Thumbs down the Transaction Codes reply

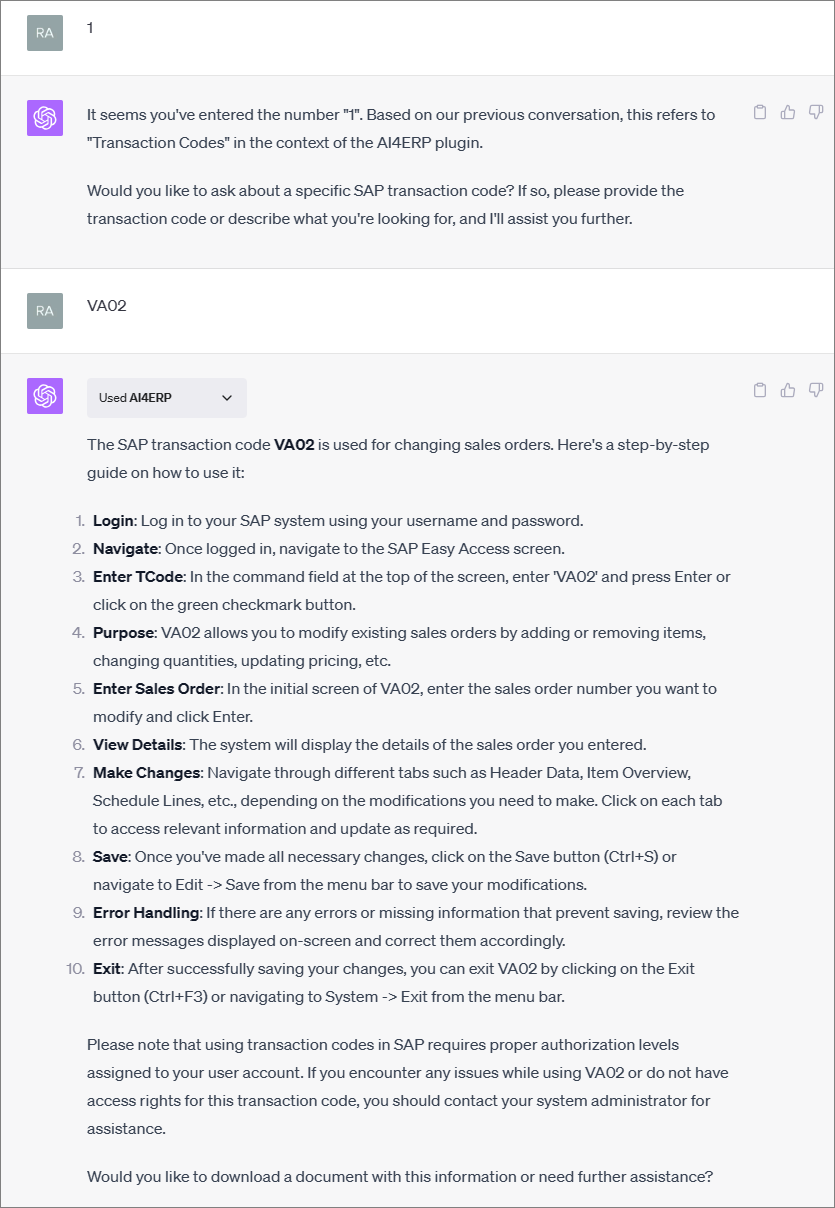click(816, 112)
